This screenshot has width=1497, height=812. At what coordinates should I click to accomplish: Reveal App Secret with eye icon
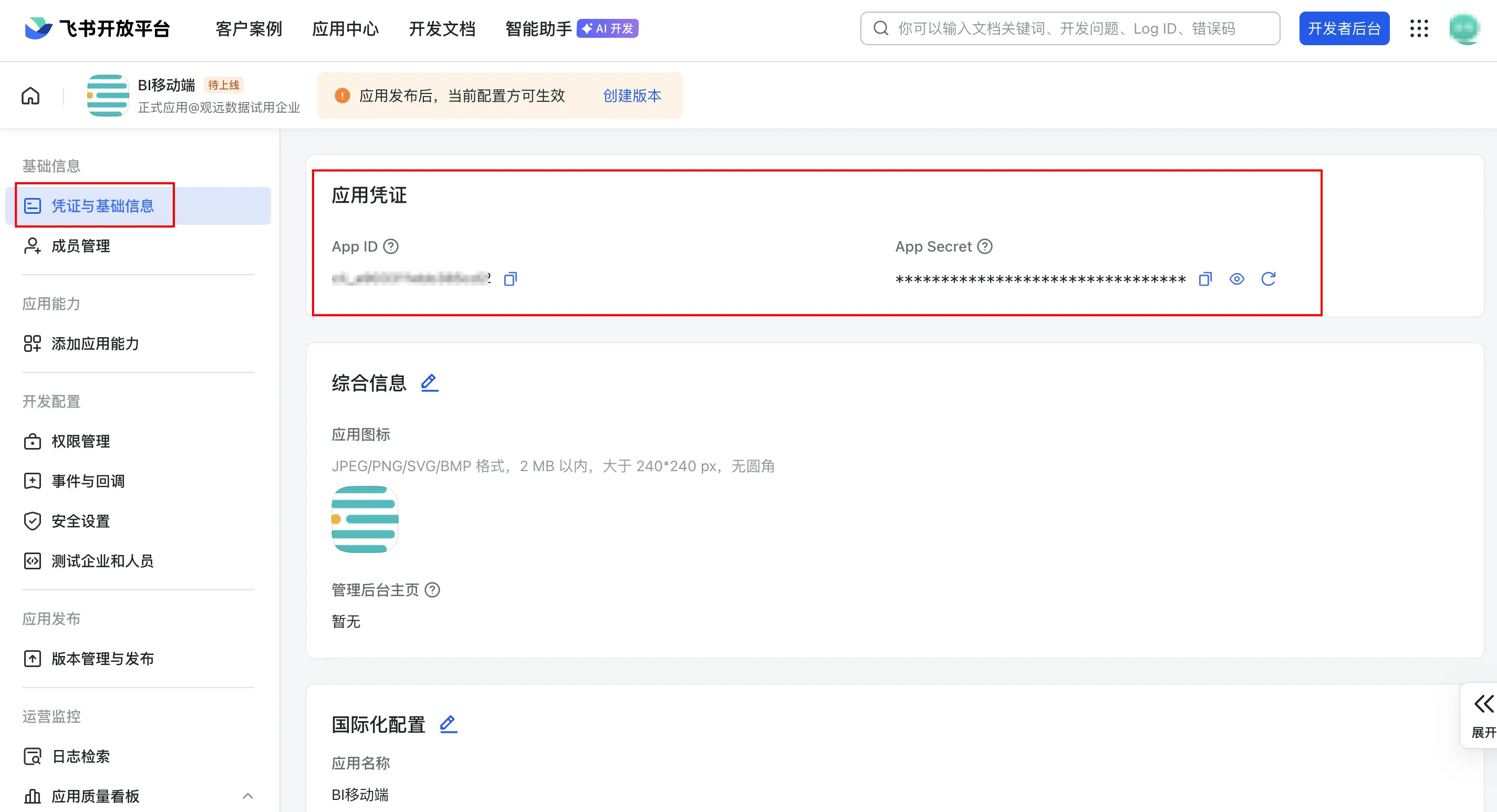point(1236,279)
